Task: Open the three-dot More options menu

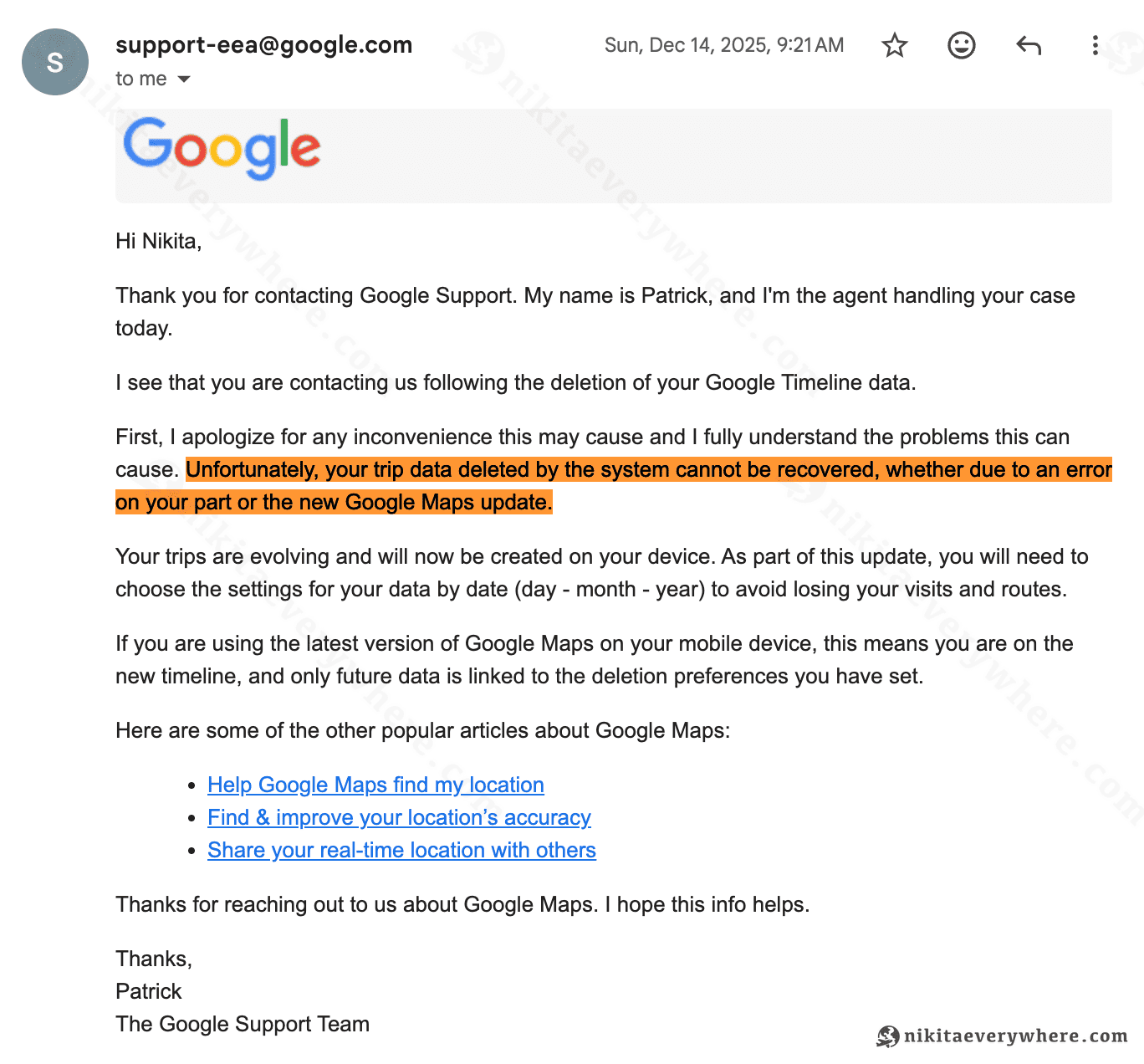Action: (1095, 45)
